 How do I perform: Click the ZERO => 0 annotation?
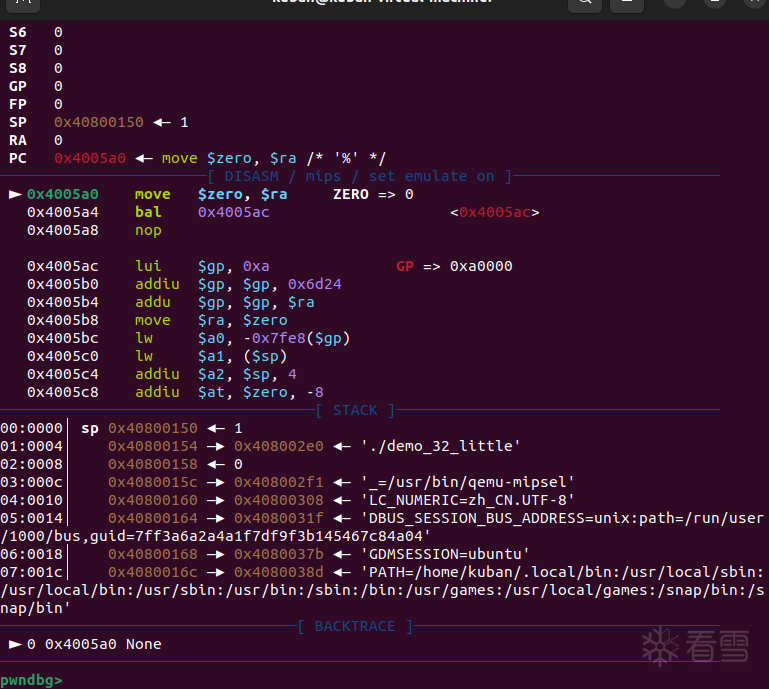click(x=373, y=194)
